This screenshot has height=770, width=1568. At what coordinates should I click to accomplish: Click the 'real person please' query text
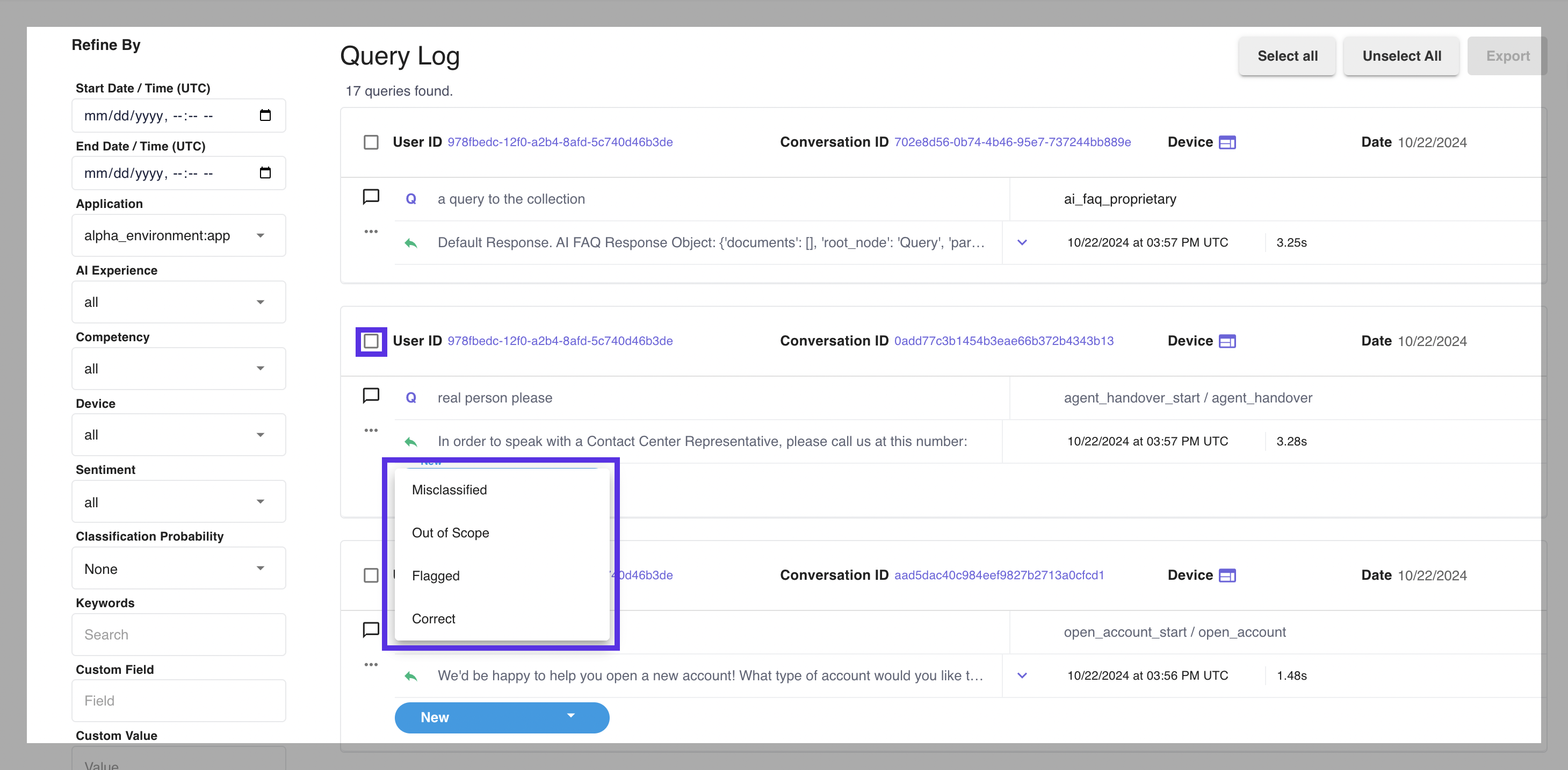(495, 398)
